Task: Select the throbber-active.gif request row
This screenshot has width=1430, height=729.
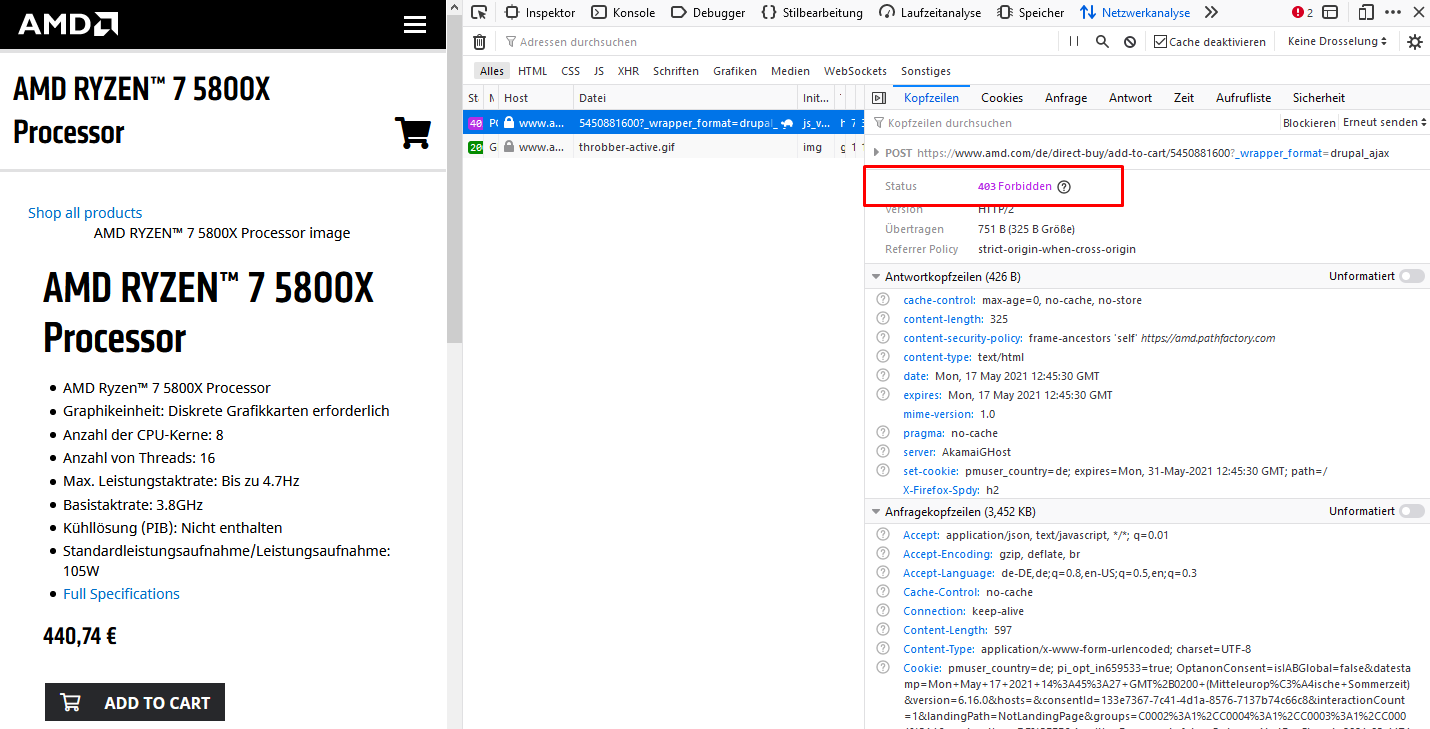Action: pos(663,147)
